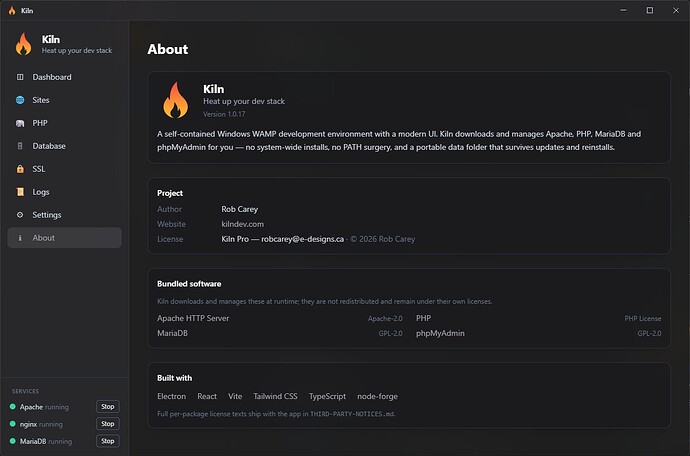The height and width of the screenshot is (456, 690).
Task: Click the About page heading
Action: (168, 49)
